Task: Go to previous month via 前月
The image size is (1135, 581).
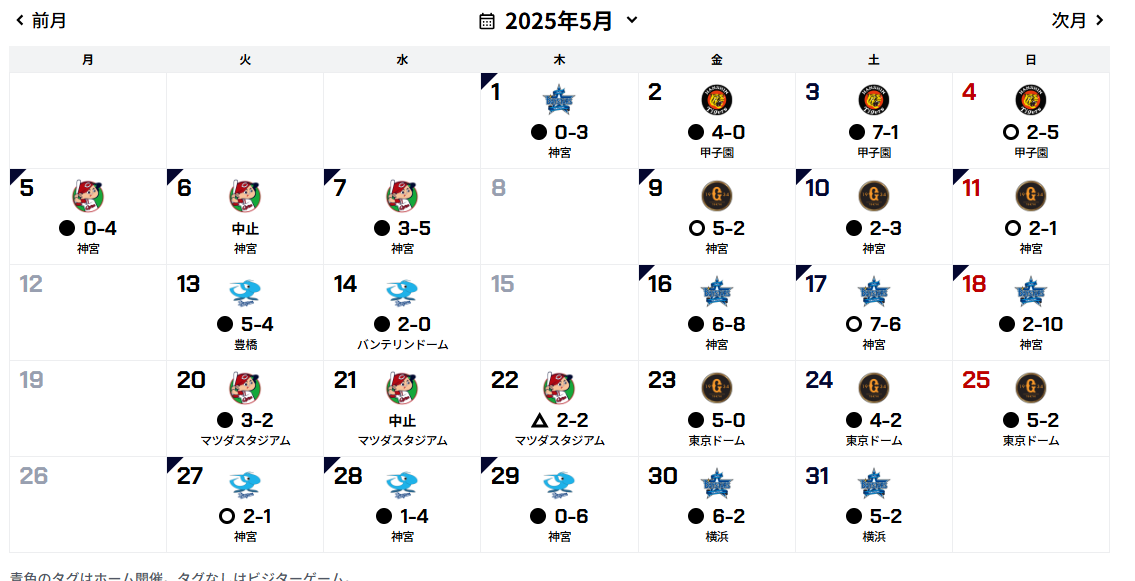Action: 41,20
